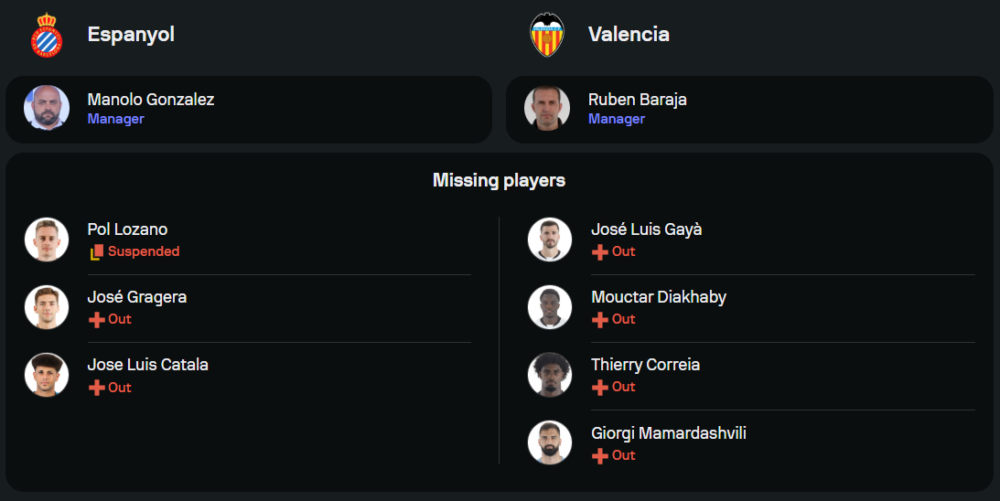Click the Ruben Baraja name
Viewport: 1000px width, 501px height.
click(637, 99)
